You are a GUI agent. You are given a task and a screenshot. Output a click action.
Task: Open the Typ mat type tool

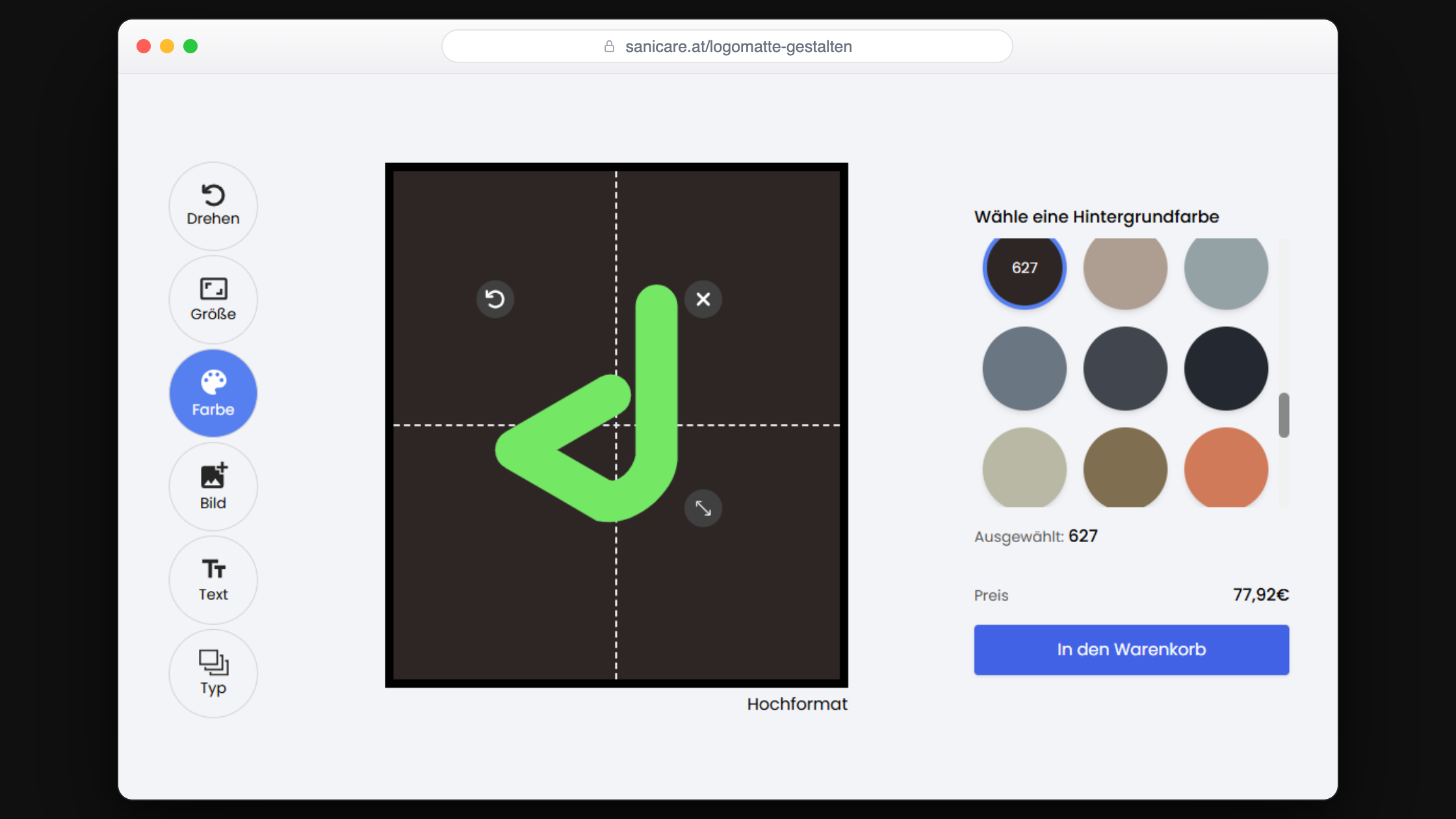[213, 673]
